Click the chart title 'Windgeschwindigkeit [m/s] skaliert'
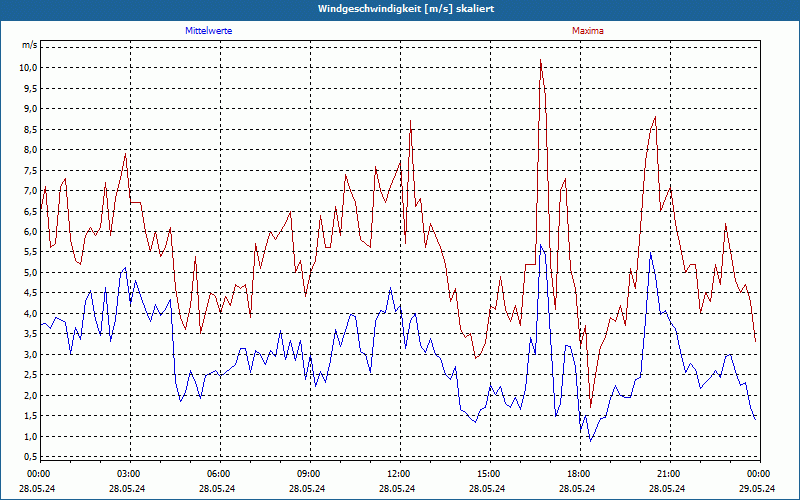 tap(406, 9)
